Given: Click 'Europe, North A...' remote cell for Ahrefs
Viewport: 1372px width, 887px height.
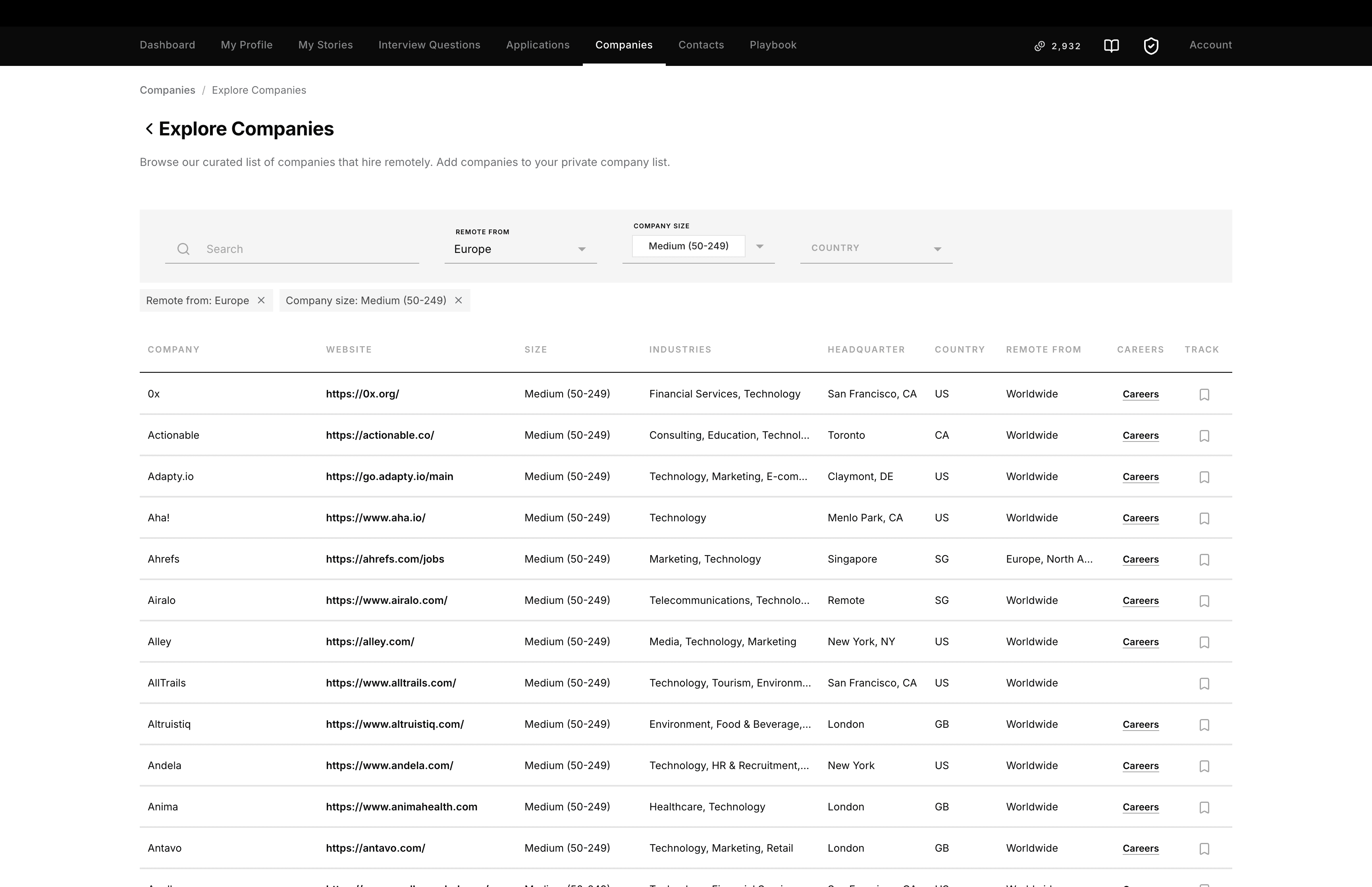Looking at the screenshot, I should coord(1050,559).
